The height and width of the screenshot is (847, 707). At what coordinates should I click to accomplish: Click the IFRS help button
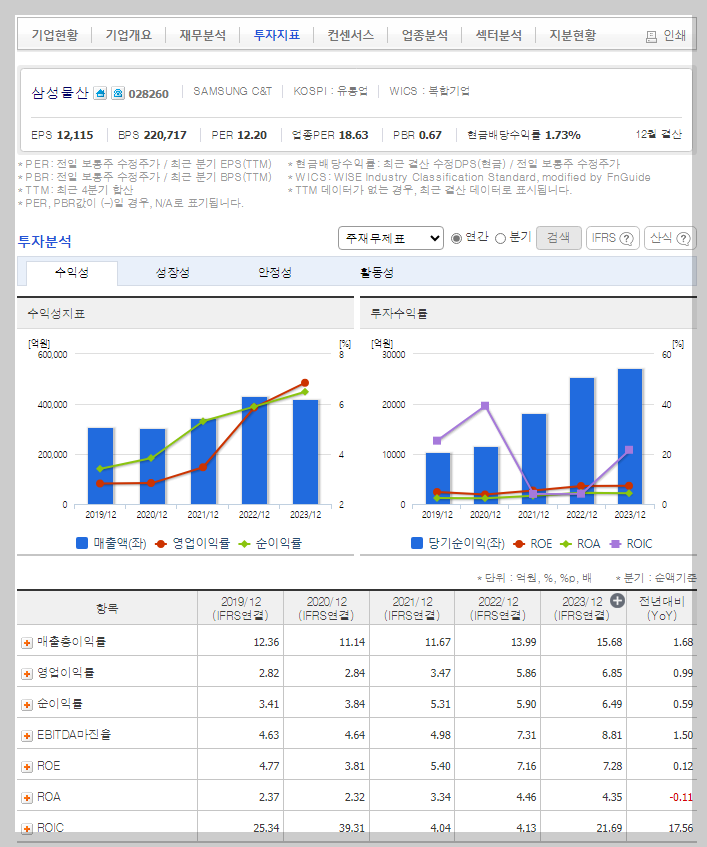[612, 238]
